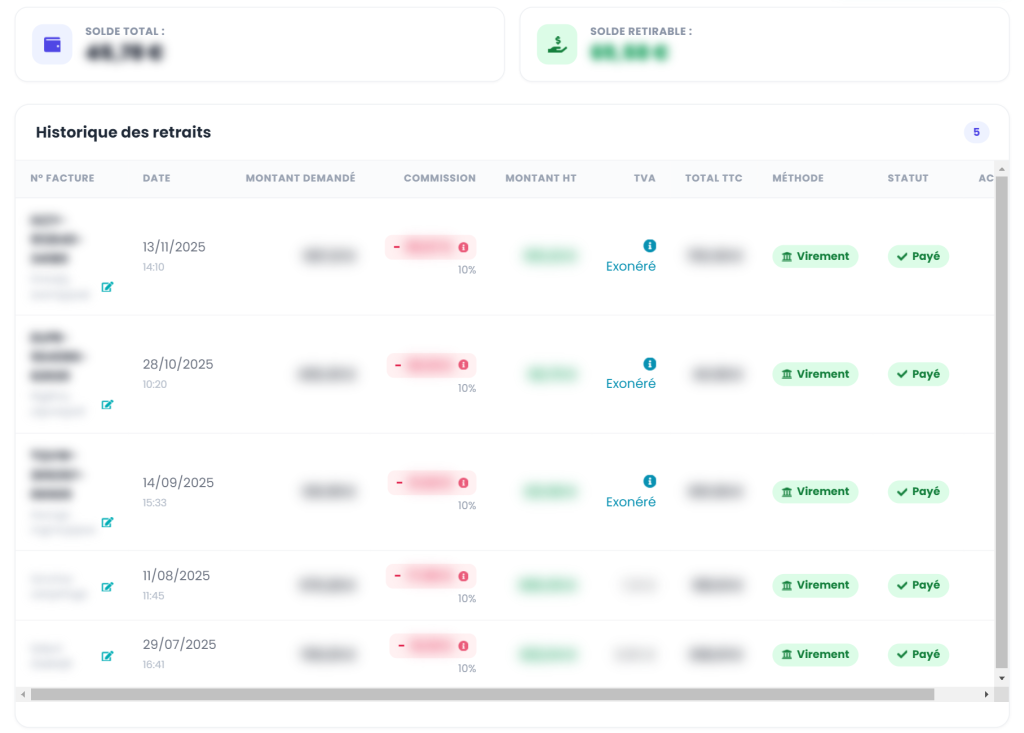Edit the invoice dated 28/10/2025
1024x733 pixels.
point(107,404)
